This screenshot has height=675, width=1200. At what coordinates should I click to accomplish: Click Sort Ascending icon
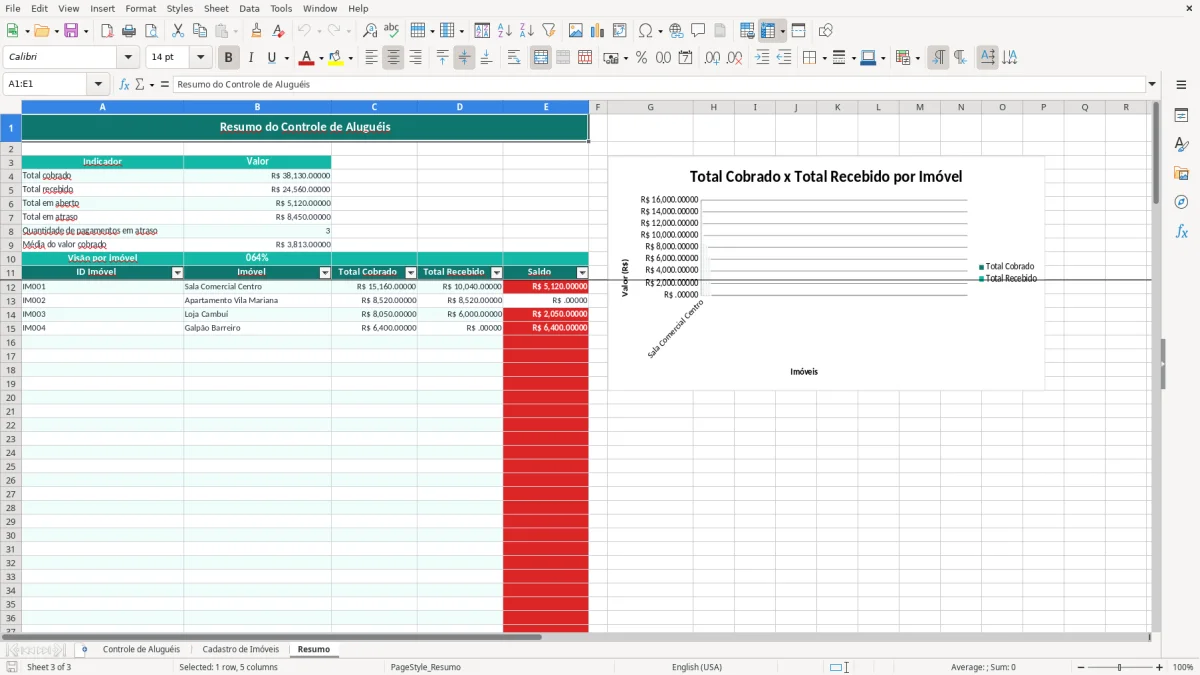(504, 31)
